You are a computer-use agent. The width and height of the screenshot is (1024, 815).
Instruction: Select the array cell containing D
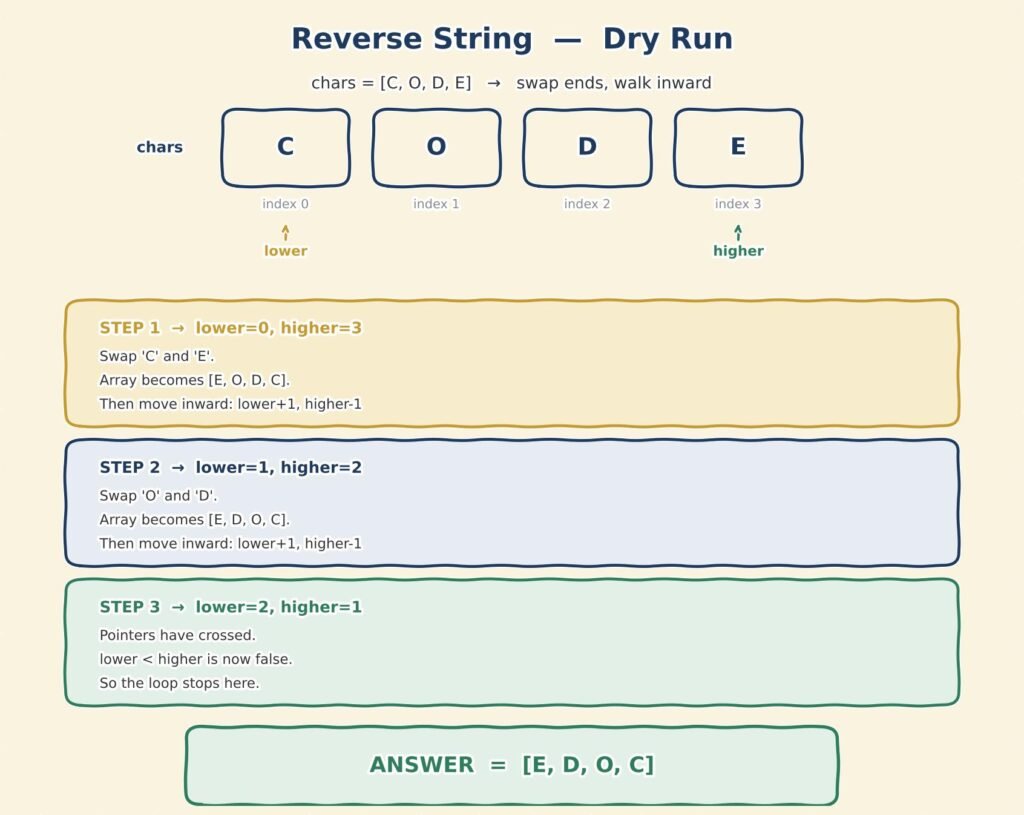click(587, 148)
